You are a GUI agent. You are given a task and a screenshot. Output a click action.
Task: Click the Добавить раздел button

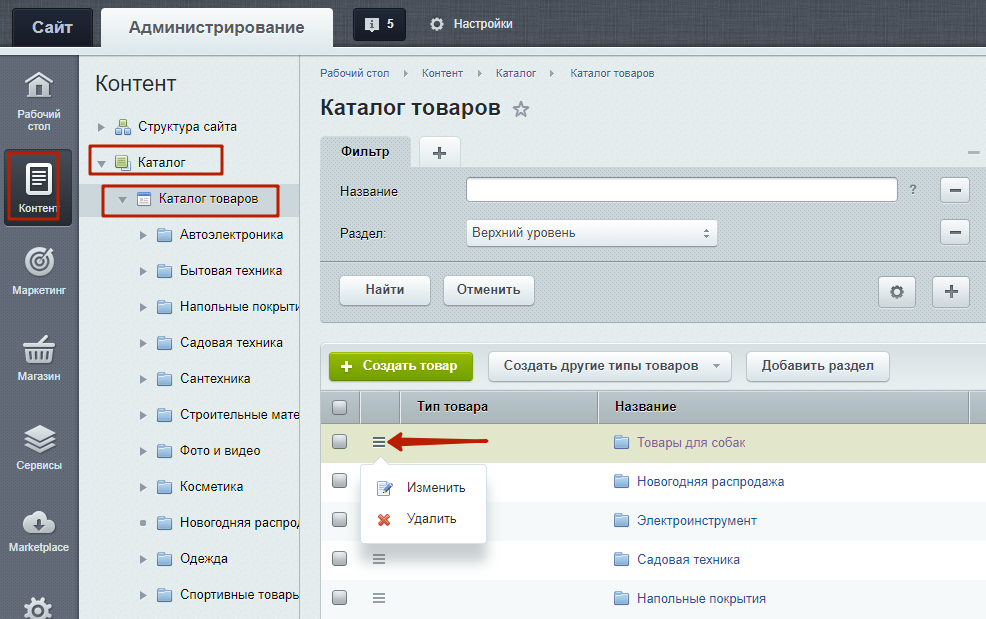[x=817, y=366]
